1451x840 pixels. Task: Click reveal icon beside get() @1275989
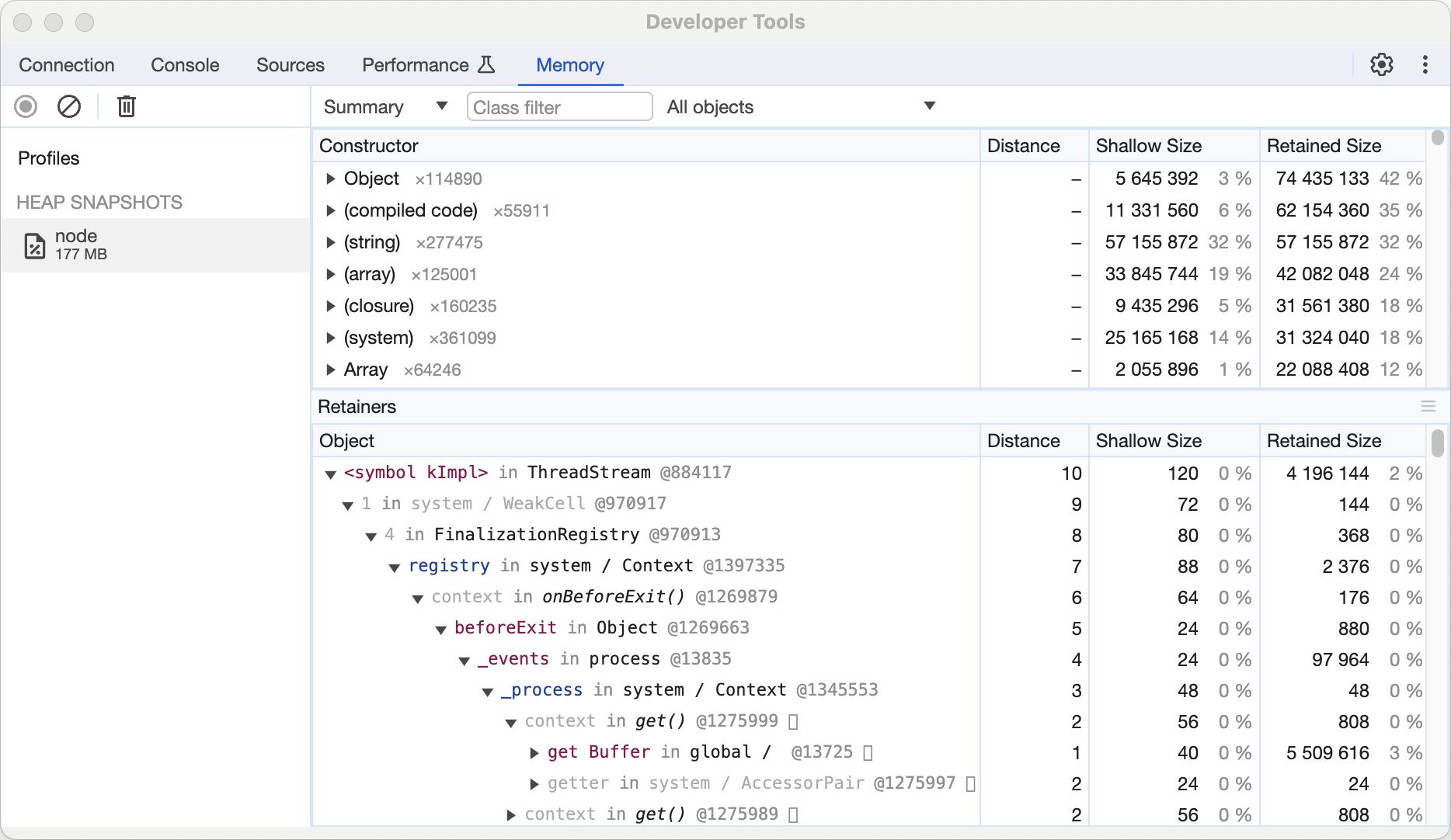[x=793, y=814]
